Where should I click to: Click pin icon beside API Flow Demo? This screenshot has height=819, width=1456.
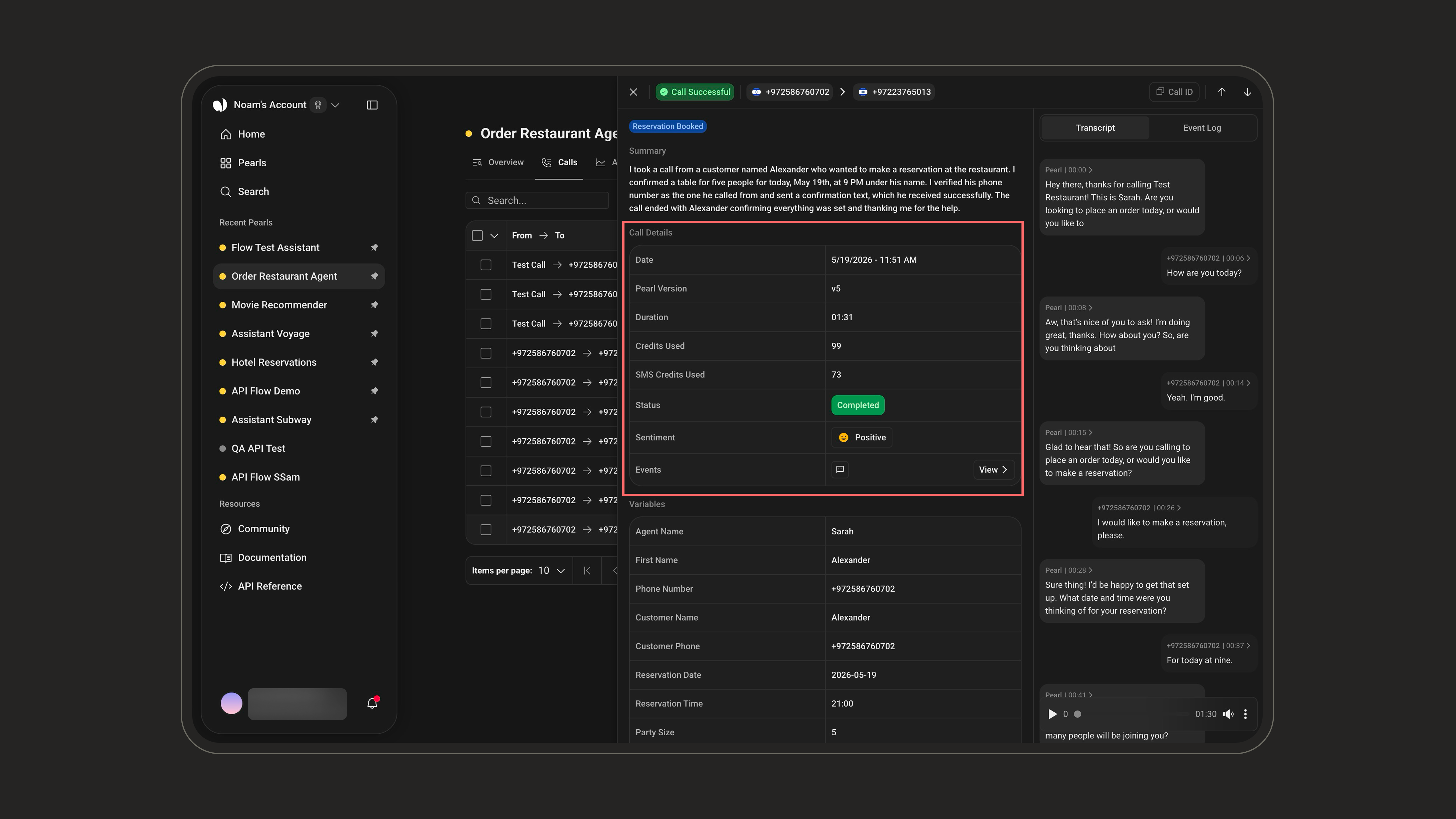pos(374,391)
